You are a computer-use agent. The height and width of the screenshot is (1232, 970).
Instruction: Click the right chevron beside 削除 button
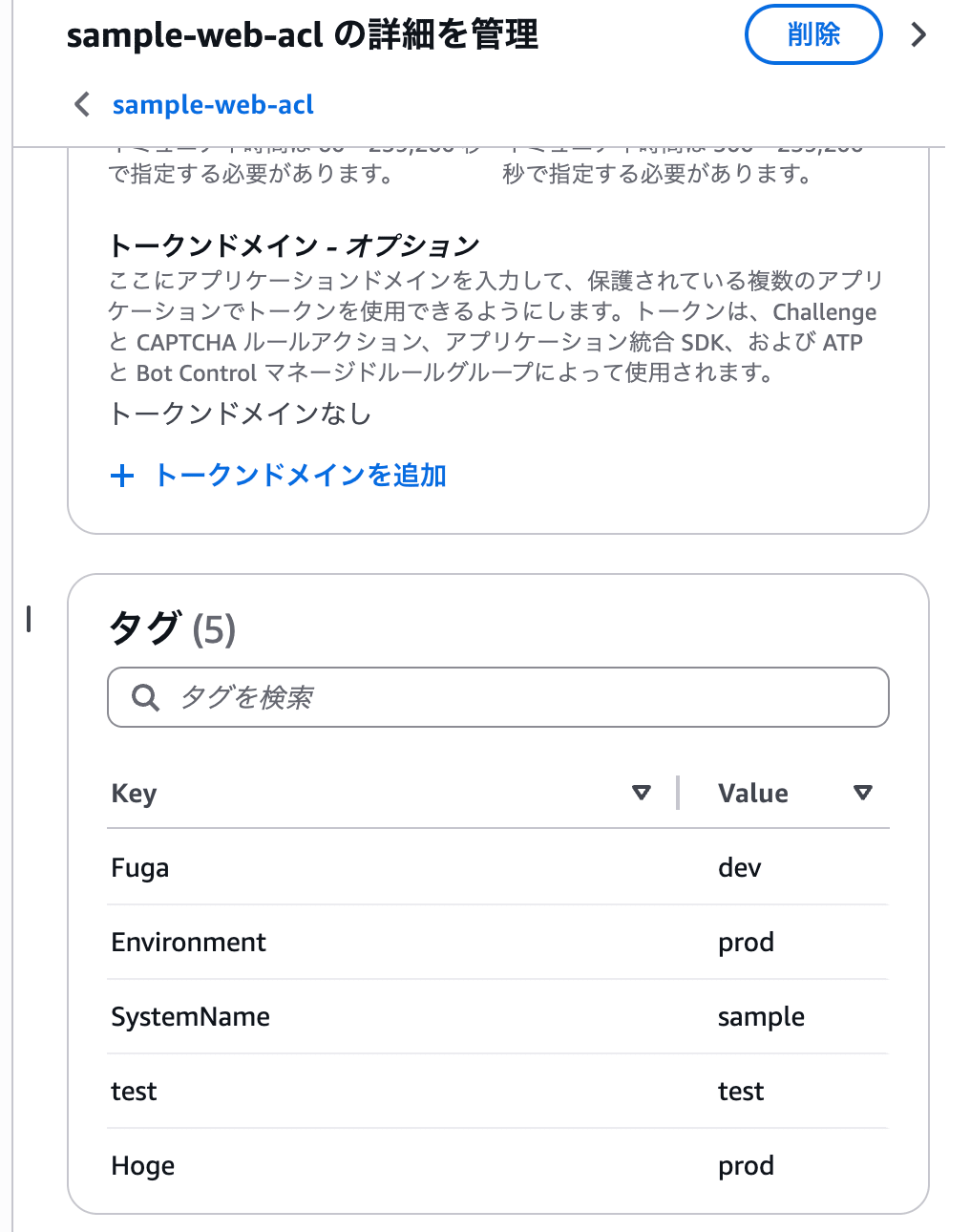tap(917, 34)
